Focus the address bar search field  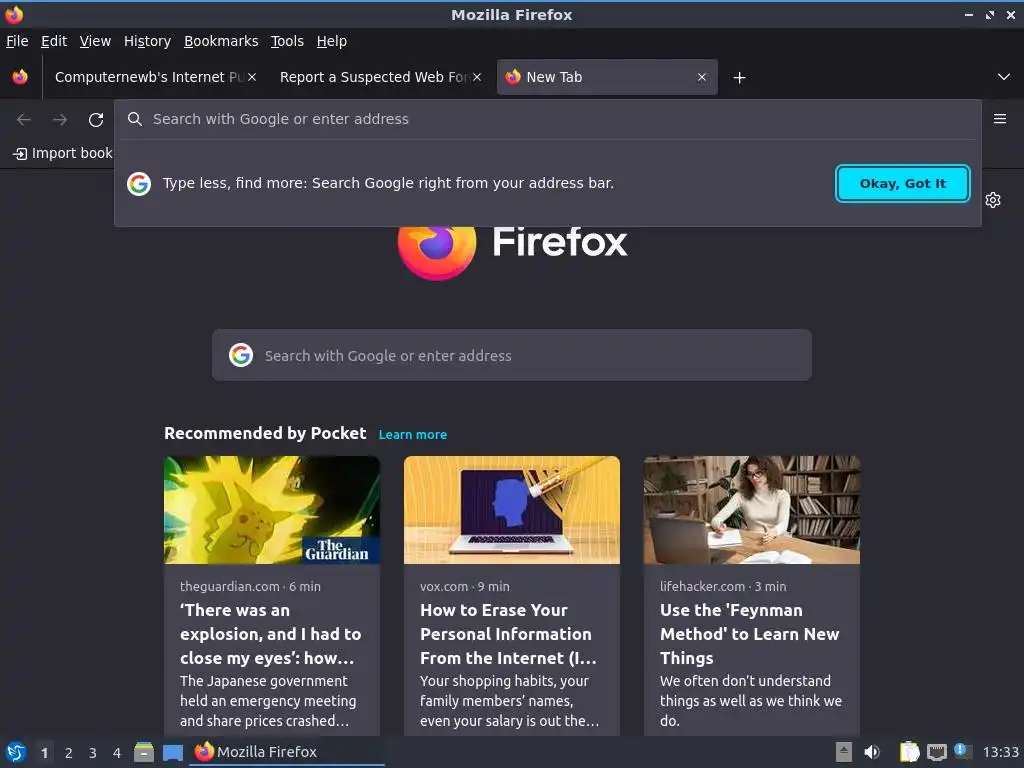pyautogui.click(x=547, y=120)
